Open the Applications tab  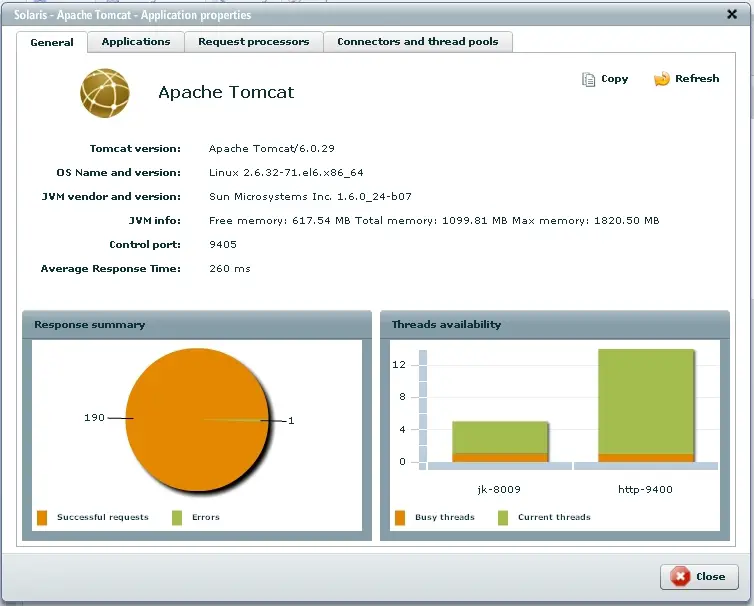(136, 42)
